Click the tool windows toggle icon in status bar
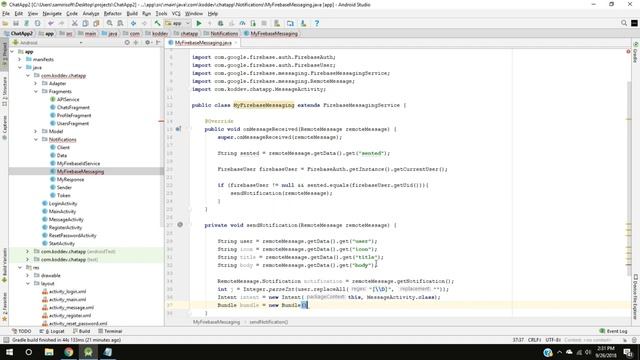The image size is (640, 360). point(6,340)
